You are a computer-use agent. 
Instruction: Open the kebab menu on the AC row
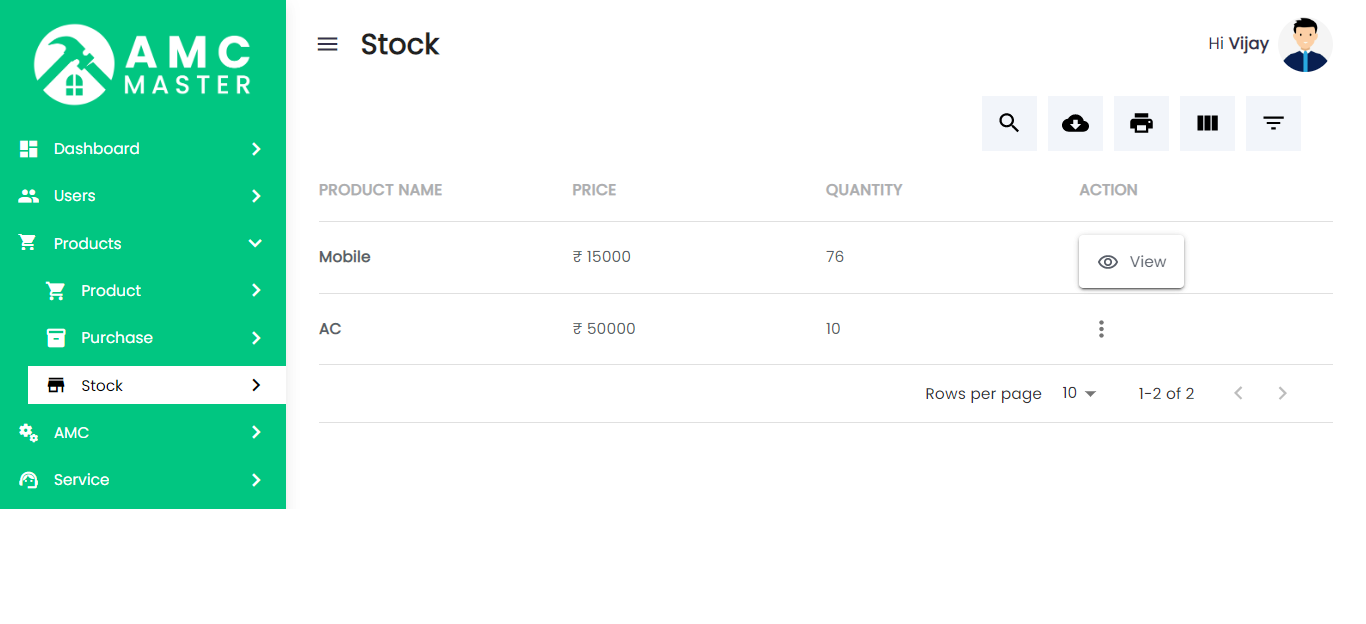click(1101, 328)
